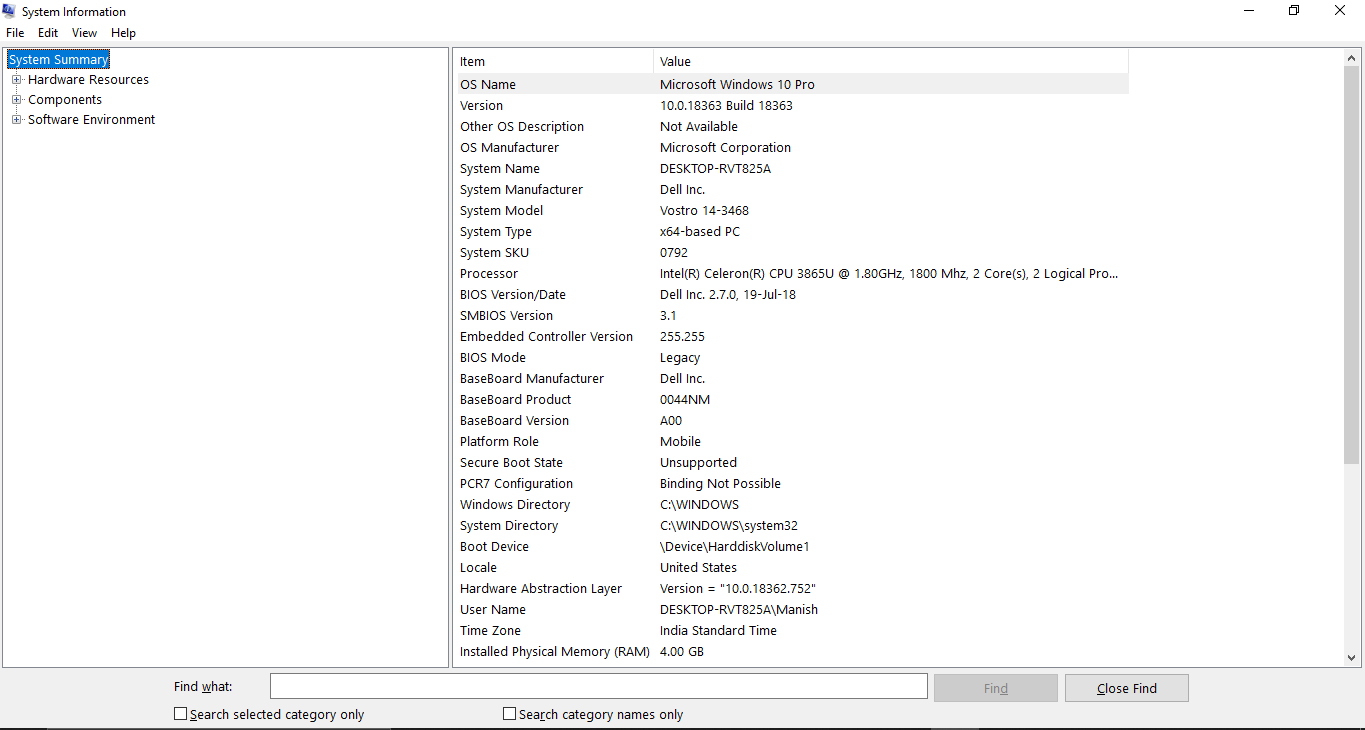The image size is (1365, 730).
Task: Expand the Software Environment tree node
Action: click(x=16, y=120)
